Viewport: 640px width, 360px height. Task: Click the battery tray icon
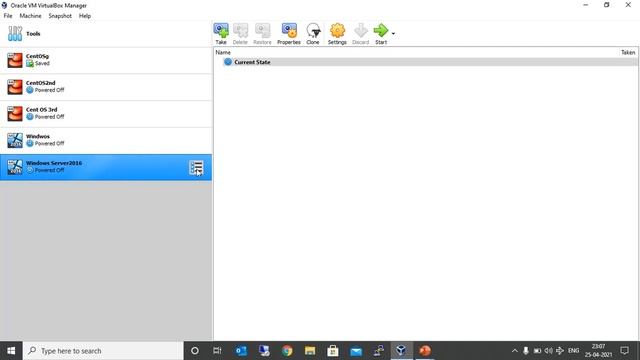[537, 351]
